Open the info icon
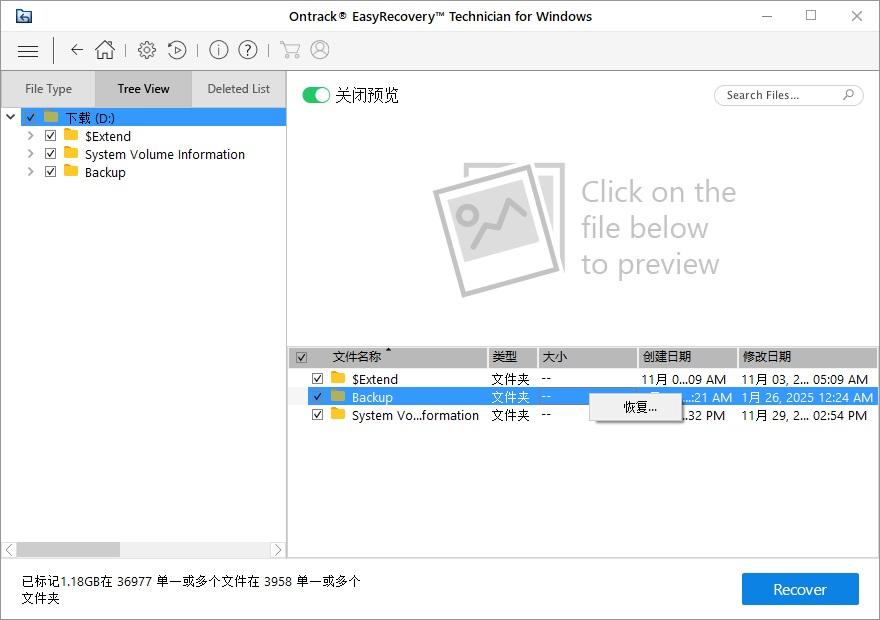 tap(218, 50)
